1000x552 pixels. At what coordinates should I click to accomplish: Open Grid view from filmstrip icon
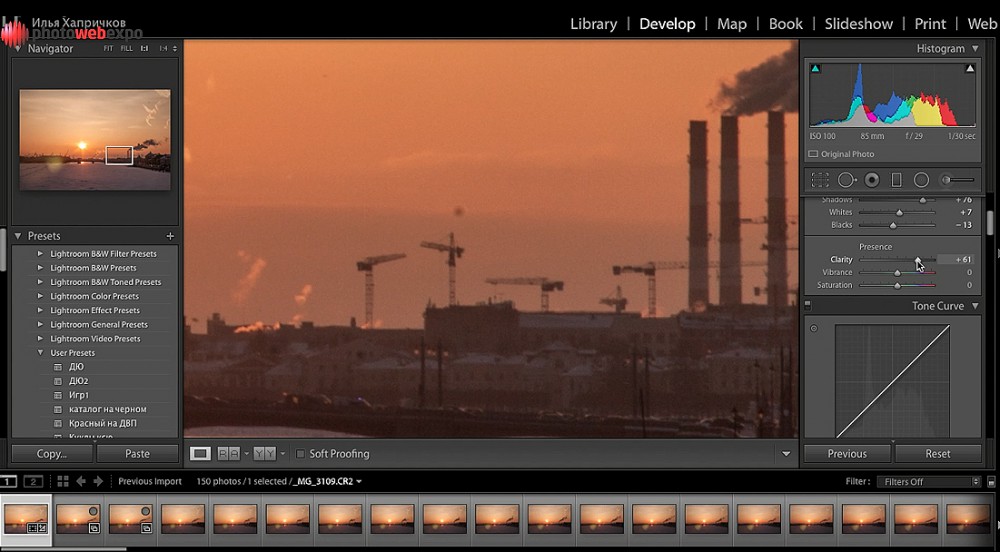tap(62, 481)
